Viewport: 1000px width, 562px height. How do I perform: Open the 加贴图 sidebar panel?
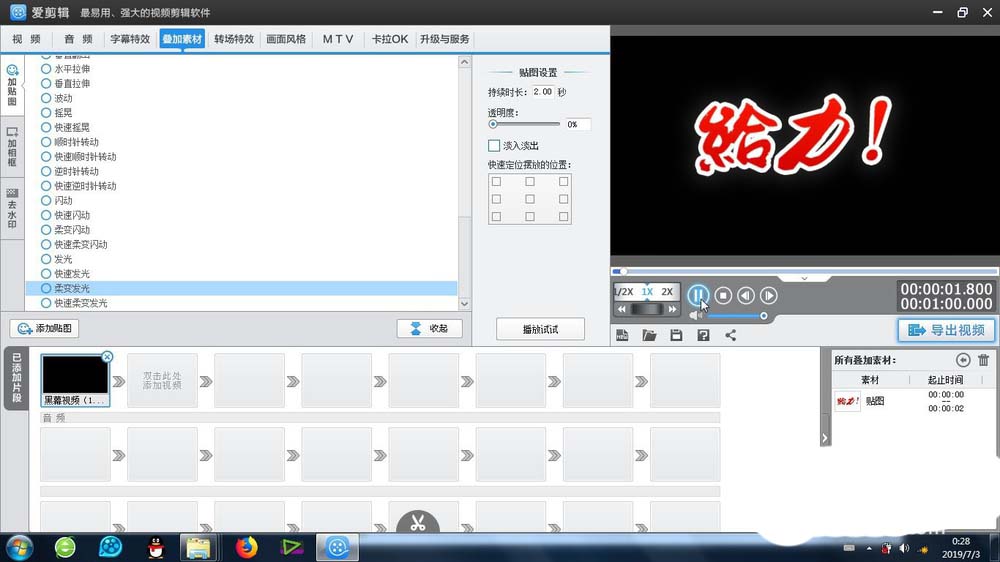point(12,85)
